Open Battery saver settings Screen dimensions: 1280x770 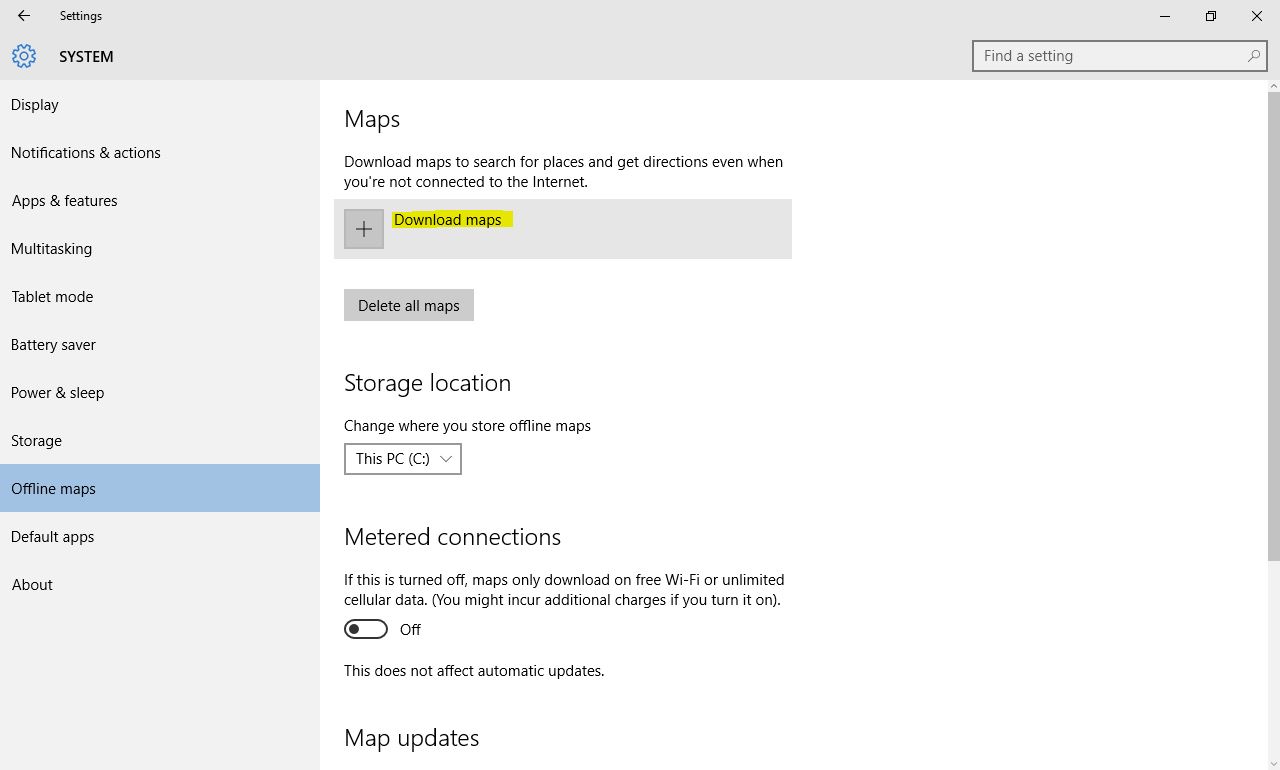point(53,344)
